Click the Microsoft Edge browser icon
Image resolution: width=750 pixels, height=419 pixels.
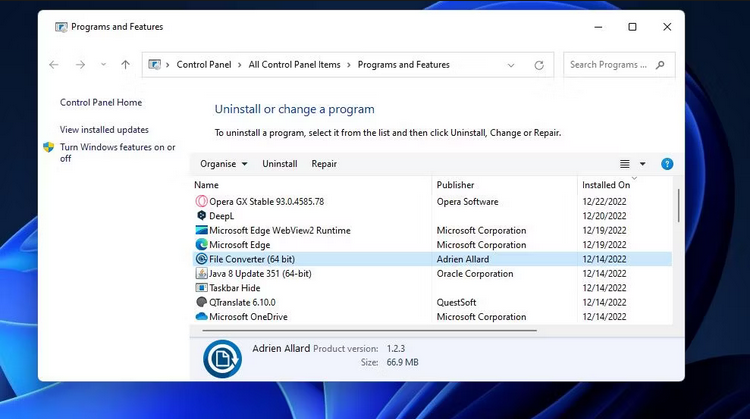202,244
